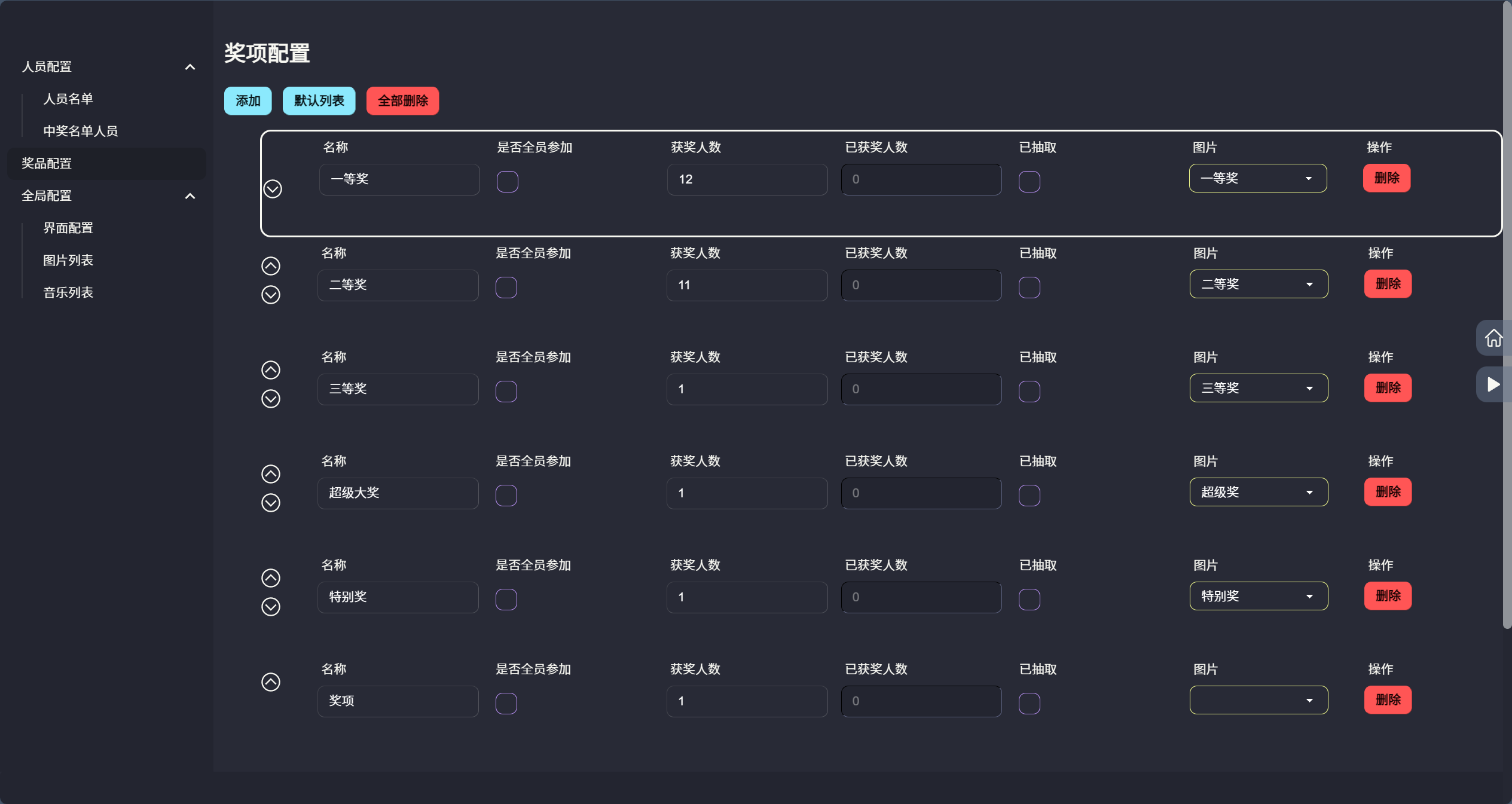Screen dimensions: 1512x804
Task: Move the last 奖项 row up
Action: pyautogui.click(x=271, y=682)
